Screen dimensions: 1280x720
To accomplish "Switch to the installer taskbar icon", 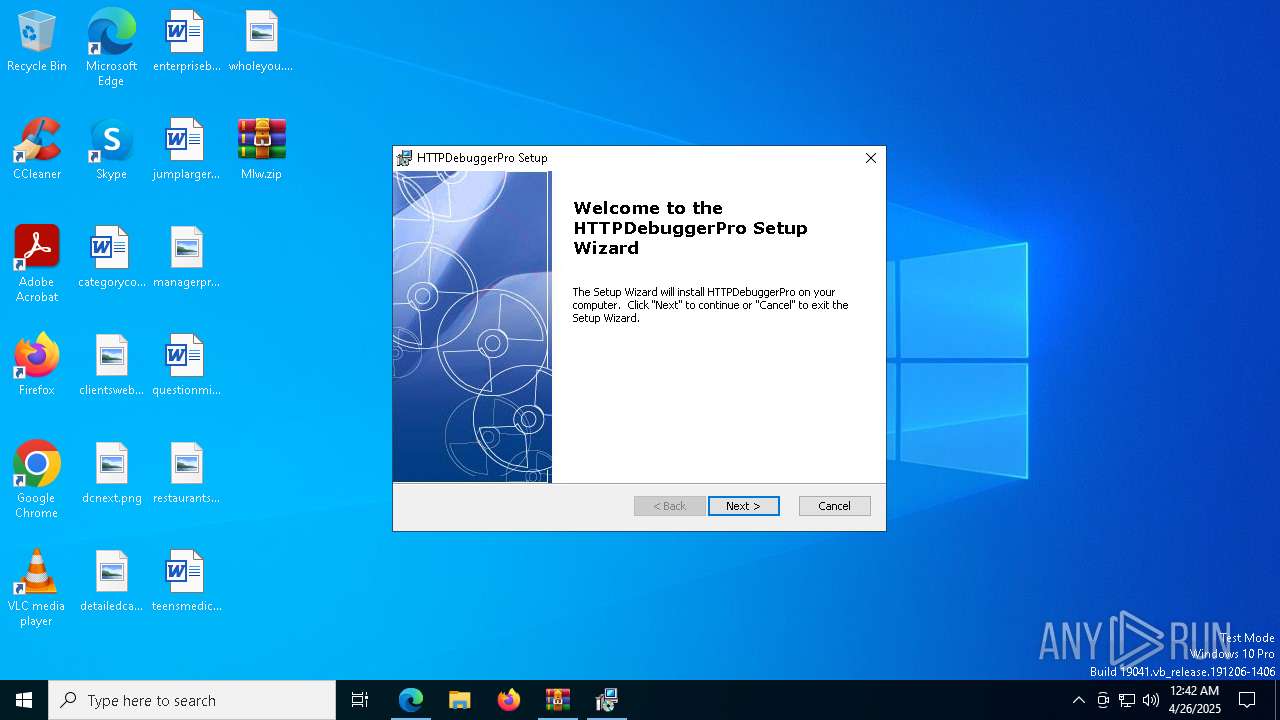I will pos(607,700).
